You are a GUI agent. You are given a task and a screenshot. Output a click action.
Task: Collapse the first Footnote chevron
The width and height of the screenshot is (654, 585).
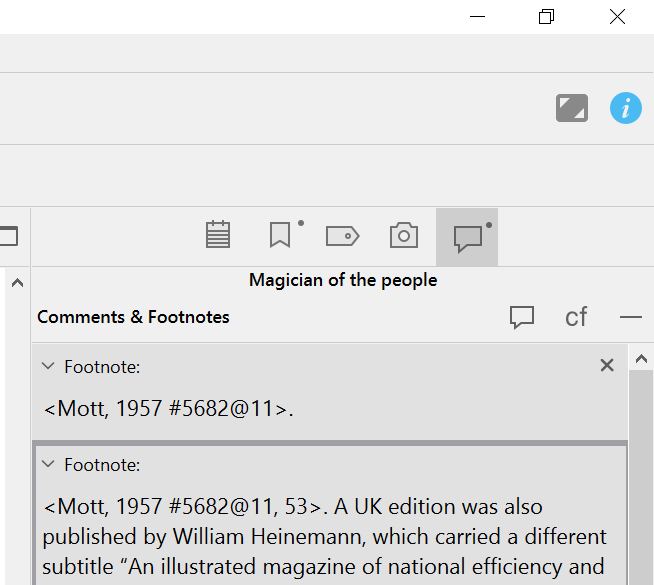point(47,367)
